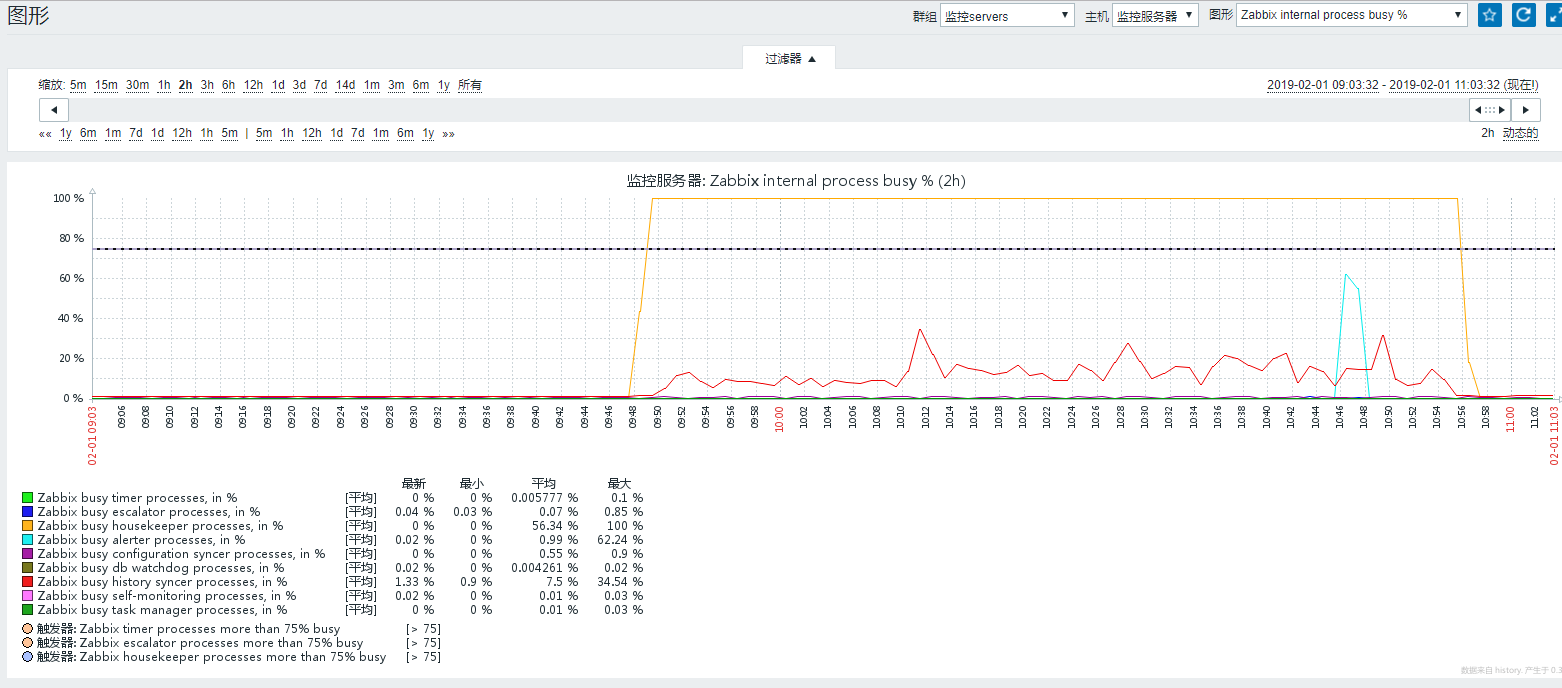The image size is (1562, 688).
Task: Open the 图形 graph selection dropdown
Action: click(x=1351, y=15)
